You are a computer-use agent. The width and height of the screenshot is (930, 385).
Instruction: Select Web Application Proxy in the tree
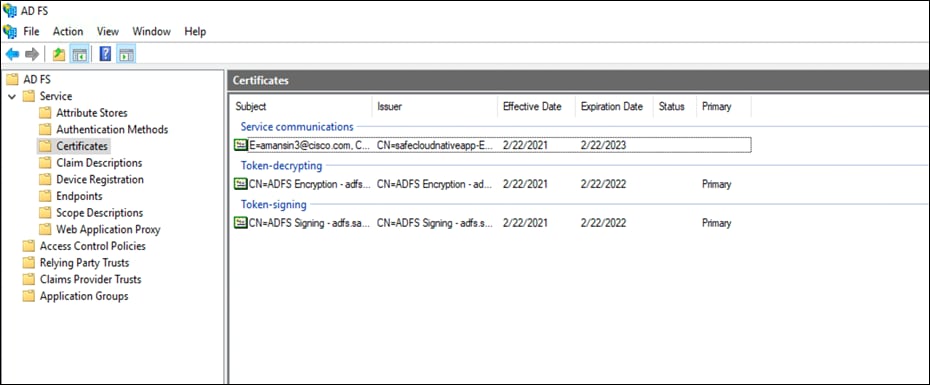(108, 229)
